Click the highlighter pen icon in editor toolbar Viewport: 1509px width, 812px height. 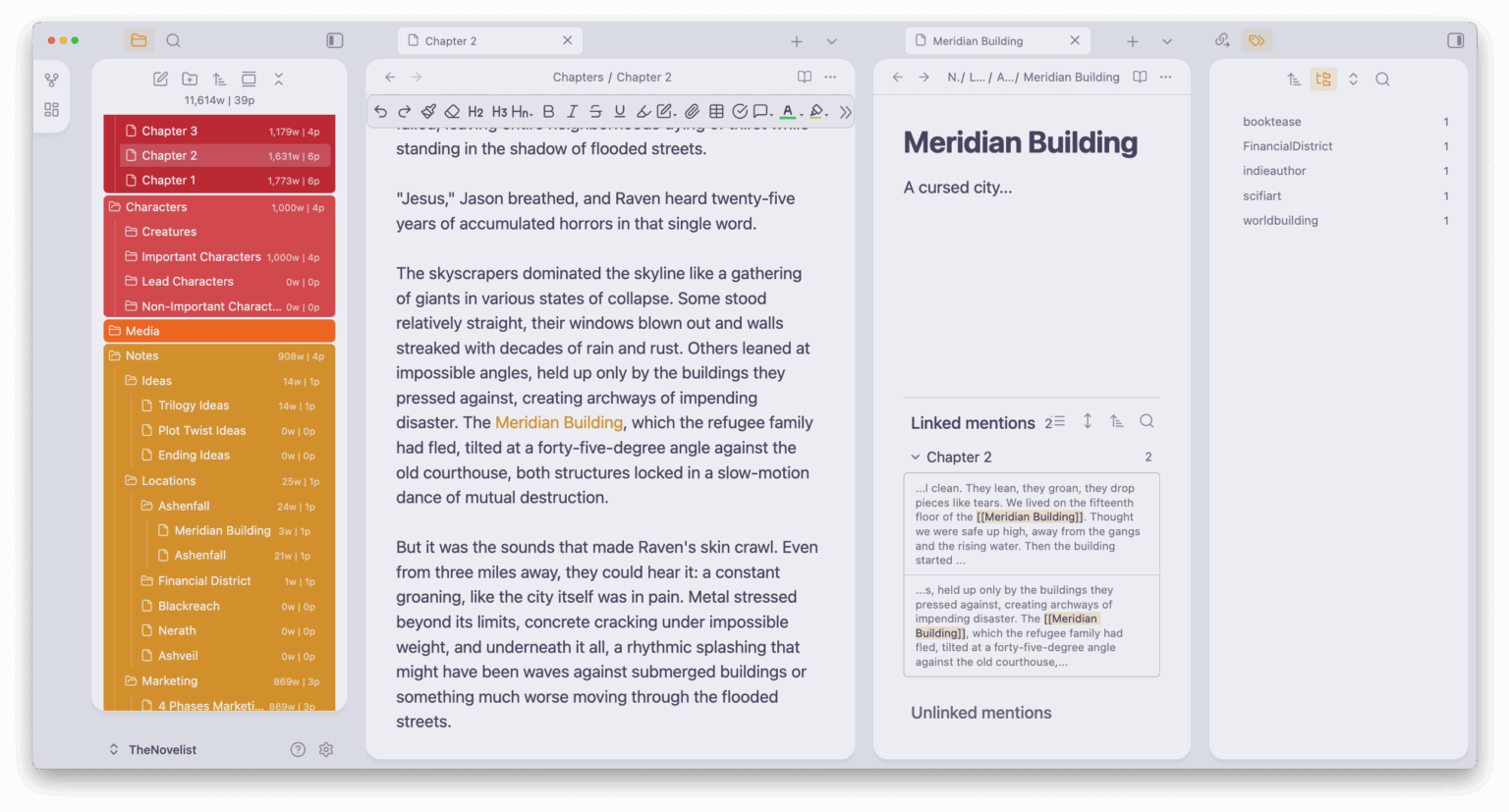coord(643,111)
